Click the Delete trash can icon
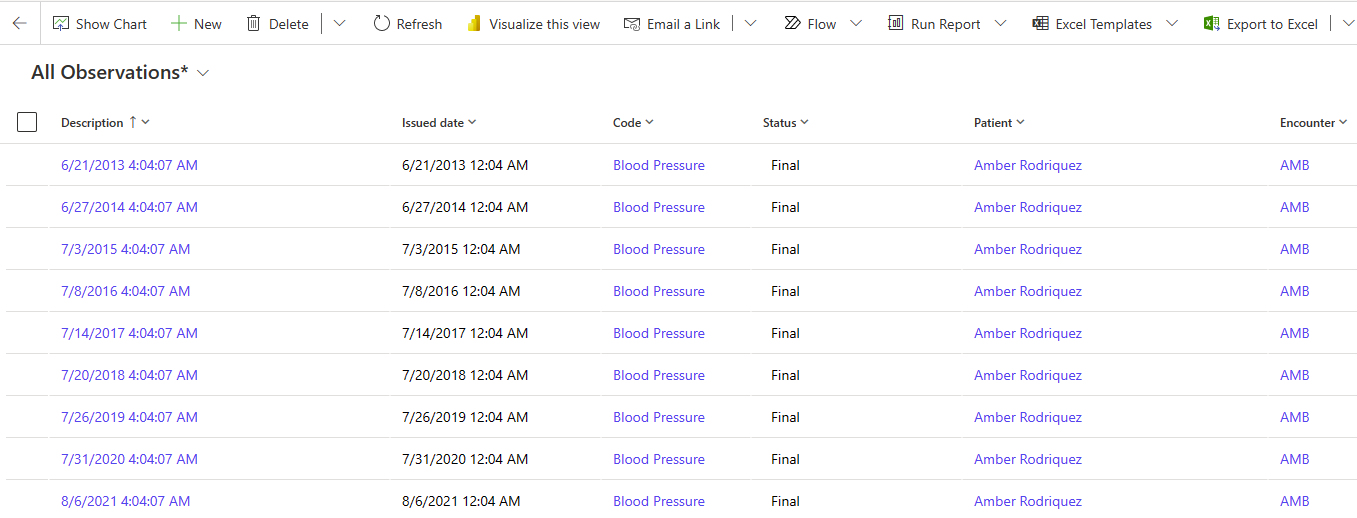The image size is (1357, 518). point(254,23)
